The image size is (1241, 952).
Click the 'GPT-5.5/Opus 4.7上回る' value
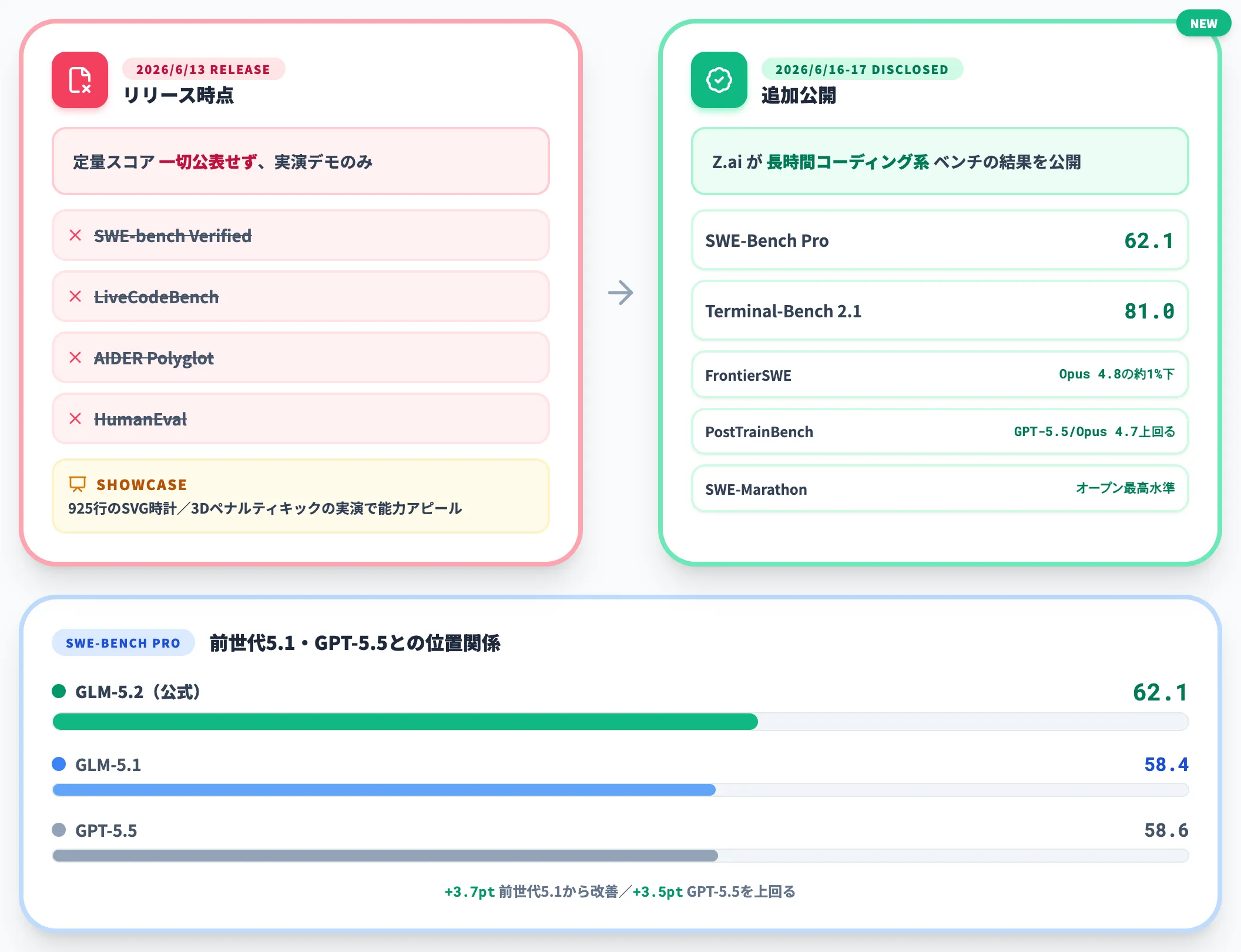coord(1094,432)
